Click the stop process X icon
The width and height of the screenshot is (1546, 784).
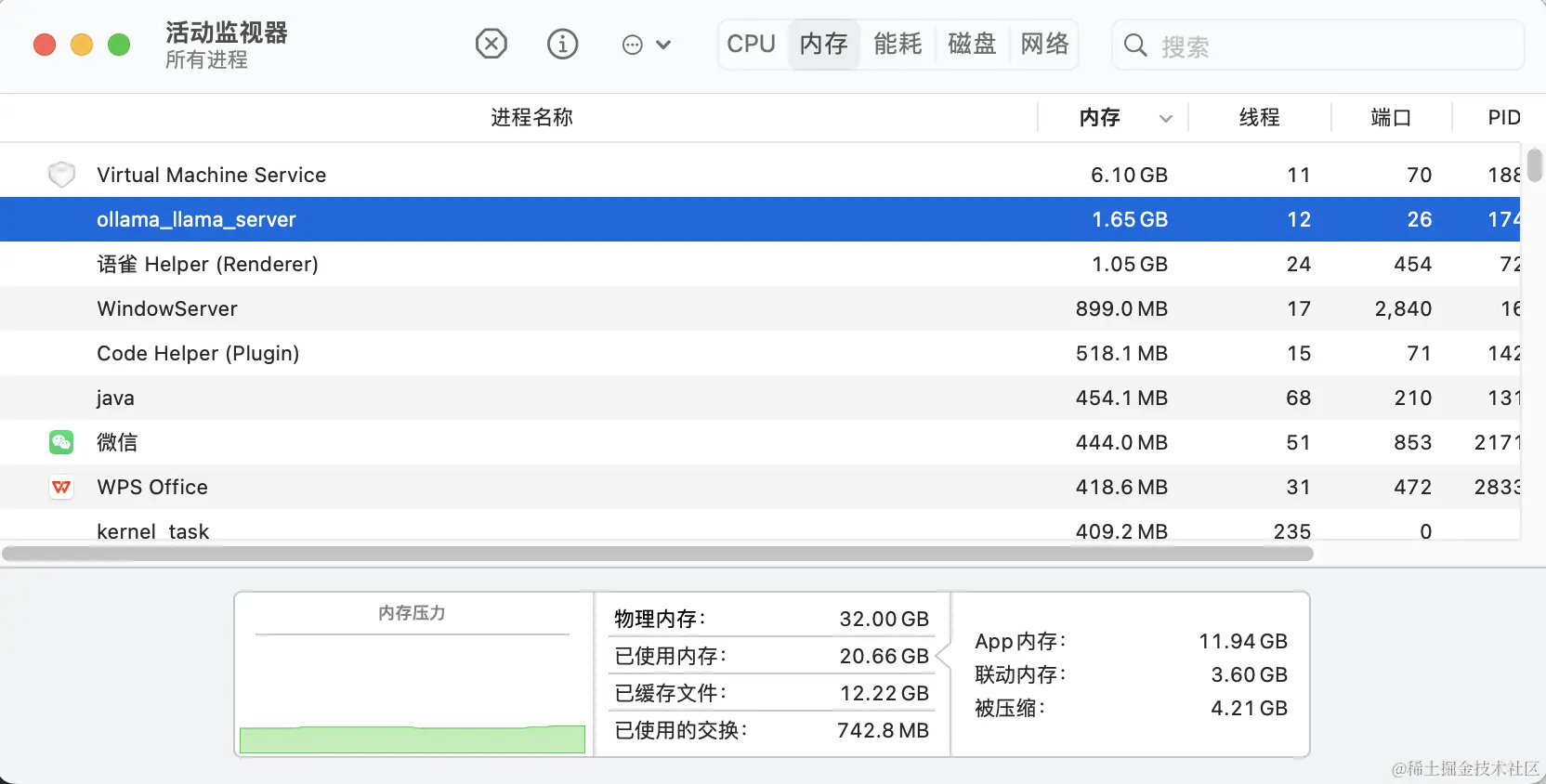pyautogui.click(x=491, y=44)
